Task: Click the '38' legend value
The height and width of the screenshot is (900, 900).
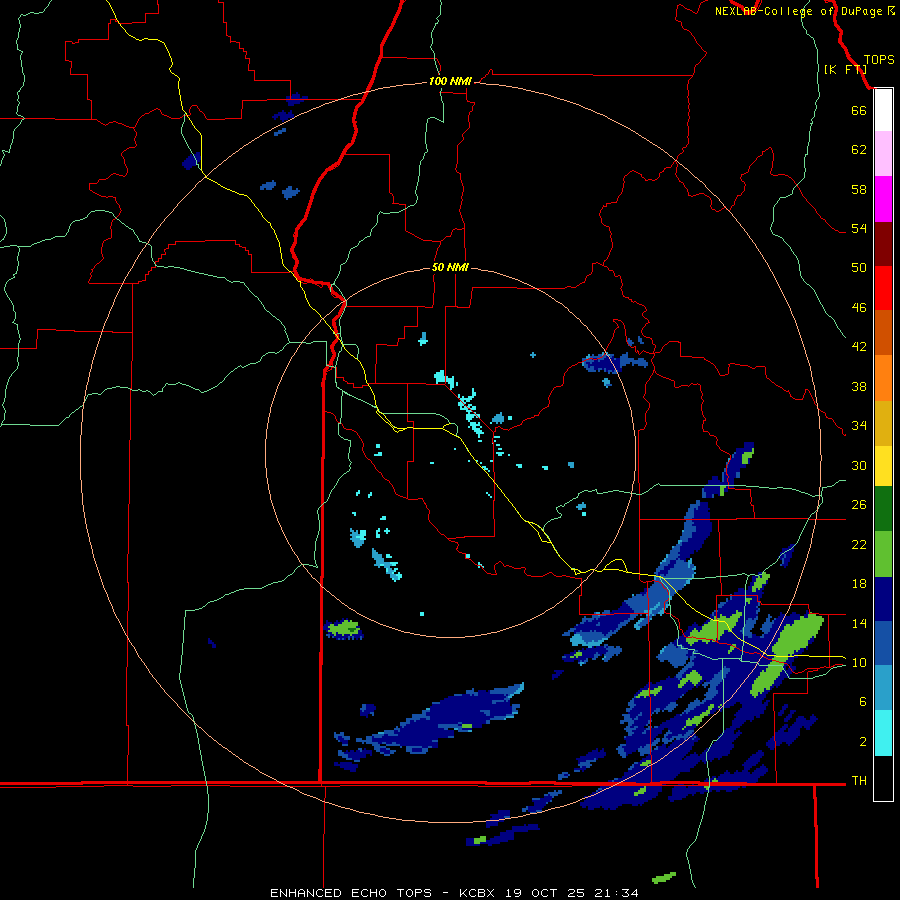Action: coord(859,387)
